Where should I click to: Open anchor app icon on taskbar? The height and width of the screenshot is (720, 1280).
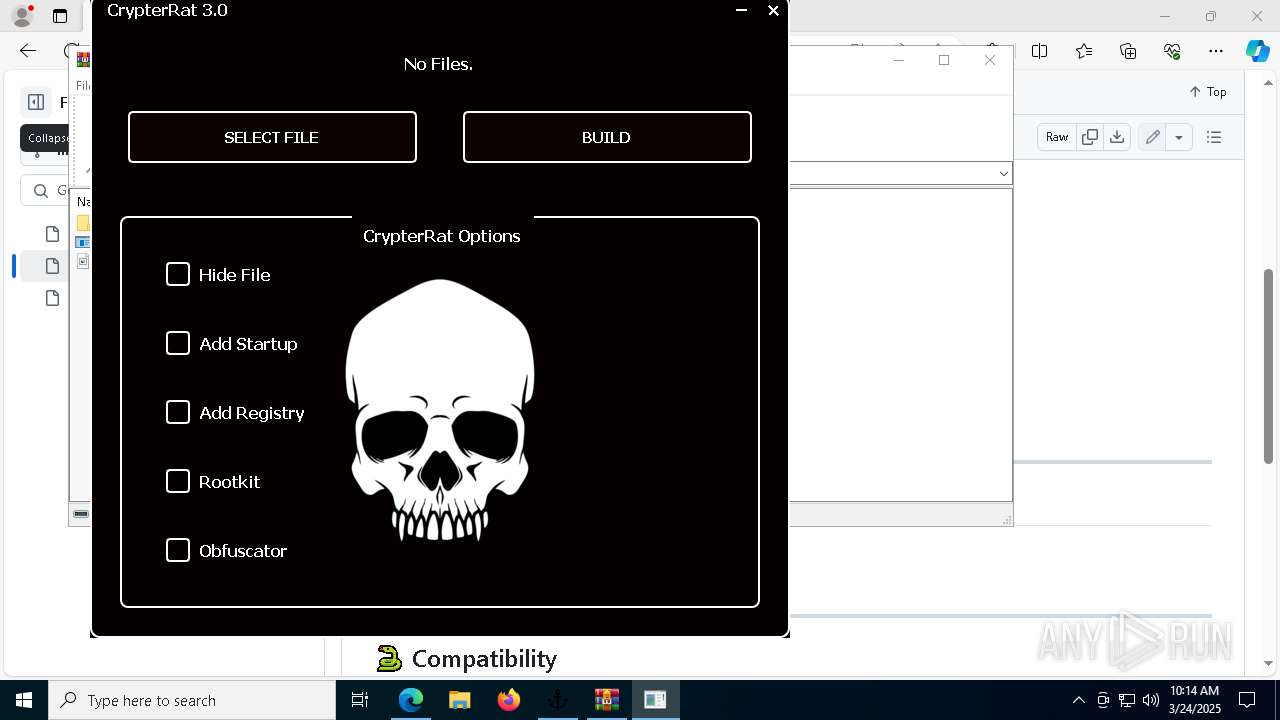[x=558, y=700]
